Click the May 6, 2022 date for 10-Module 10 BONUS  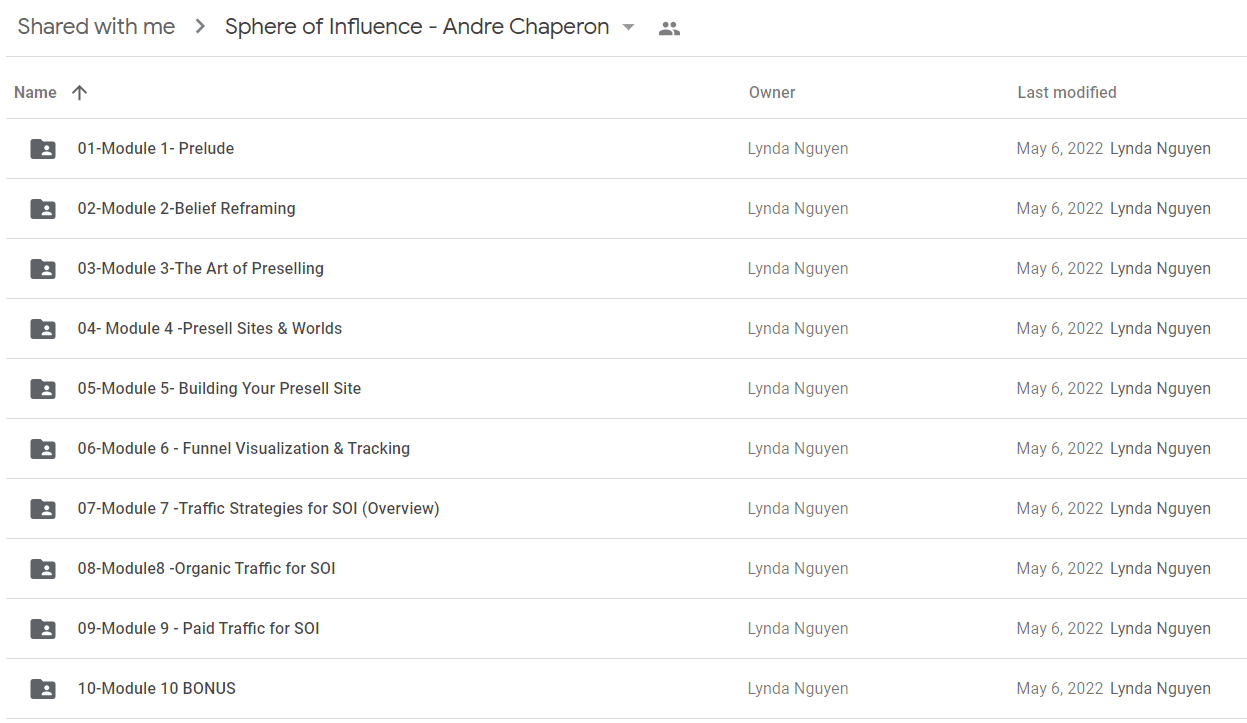1060,688
